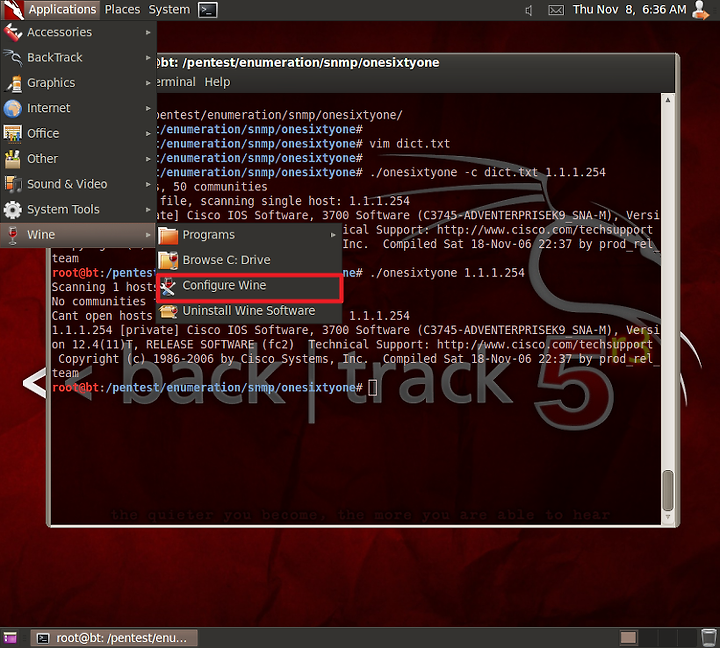Open the Terminal menu in terminal window

tap(176, 82)
